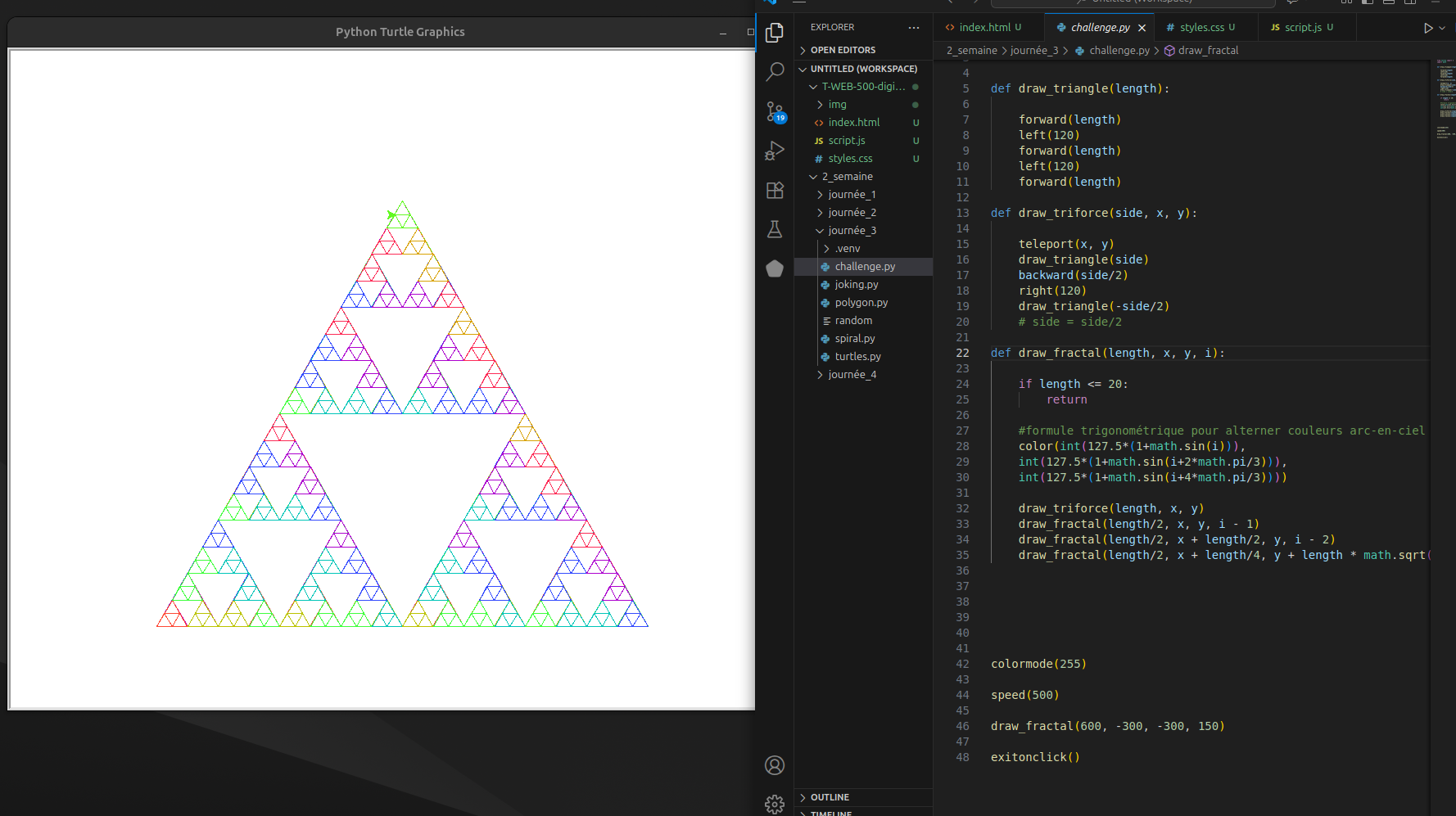The width and height of the screenshot is (1456, 816).
Task: Click the Accounts icon in activity bar
Action: point(775,765)
